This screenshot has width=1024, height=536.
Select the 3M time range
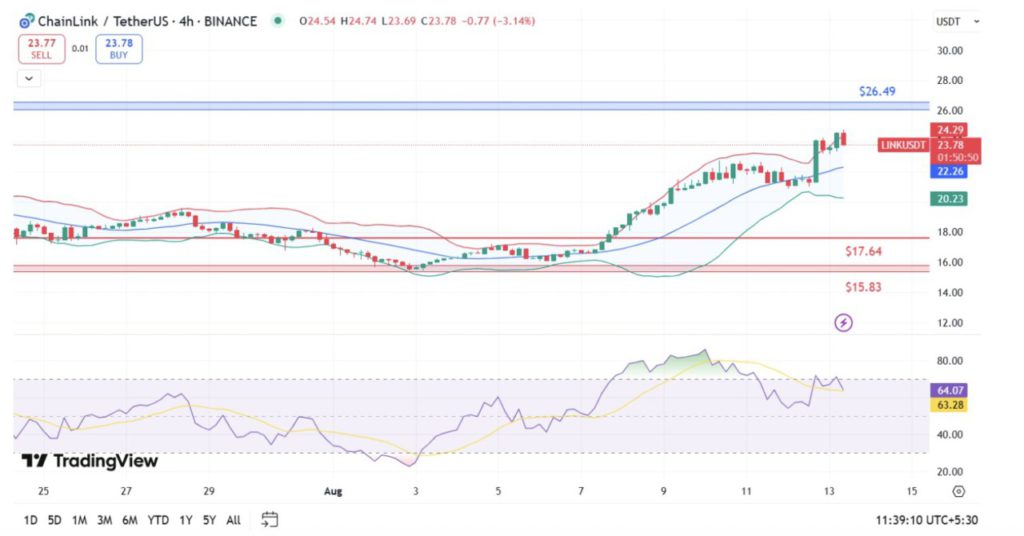pos(103,520)
